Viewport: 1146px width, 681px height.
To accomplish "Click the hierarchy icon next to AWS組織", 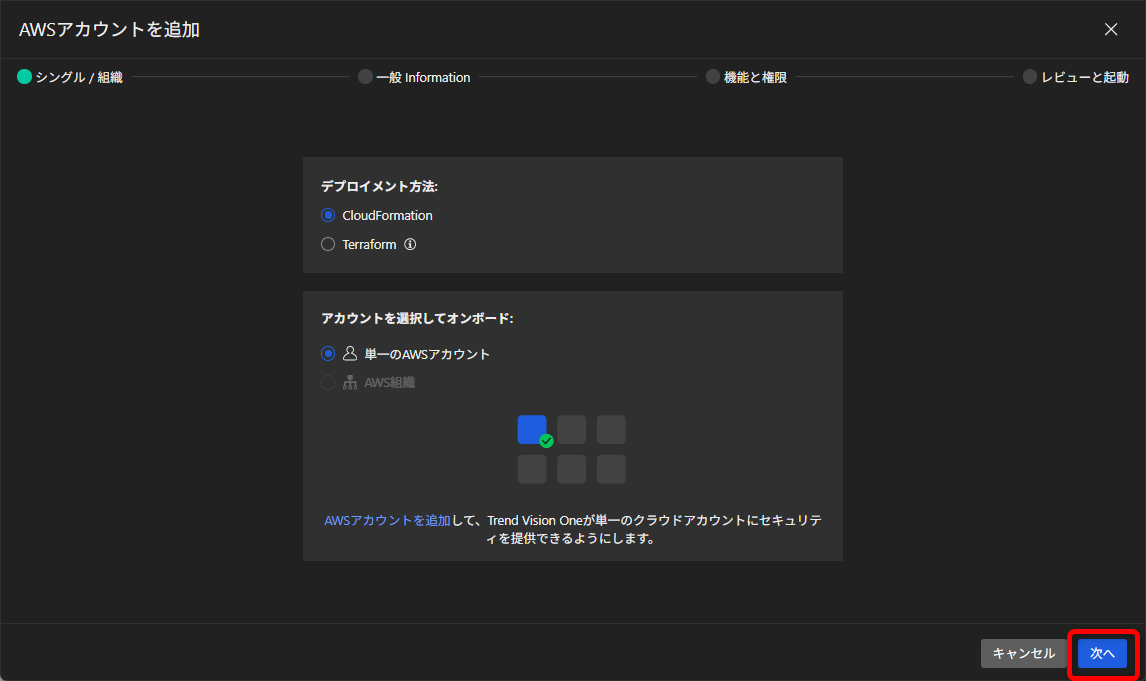I will tap(350, 382).
